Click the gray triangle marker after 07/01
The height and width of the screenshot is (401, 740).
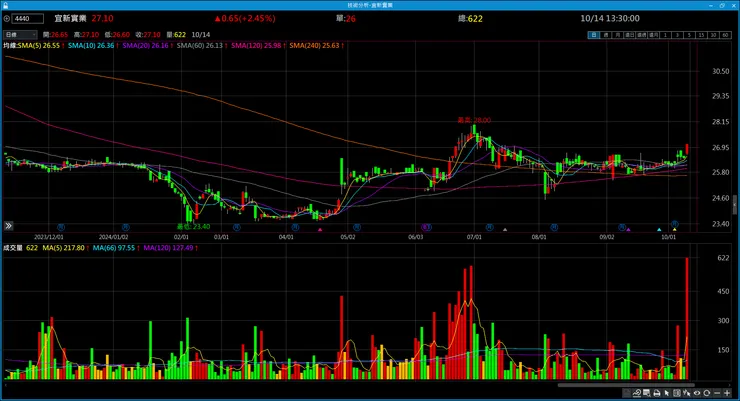pyautogui.click(x=505, y=230)
